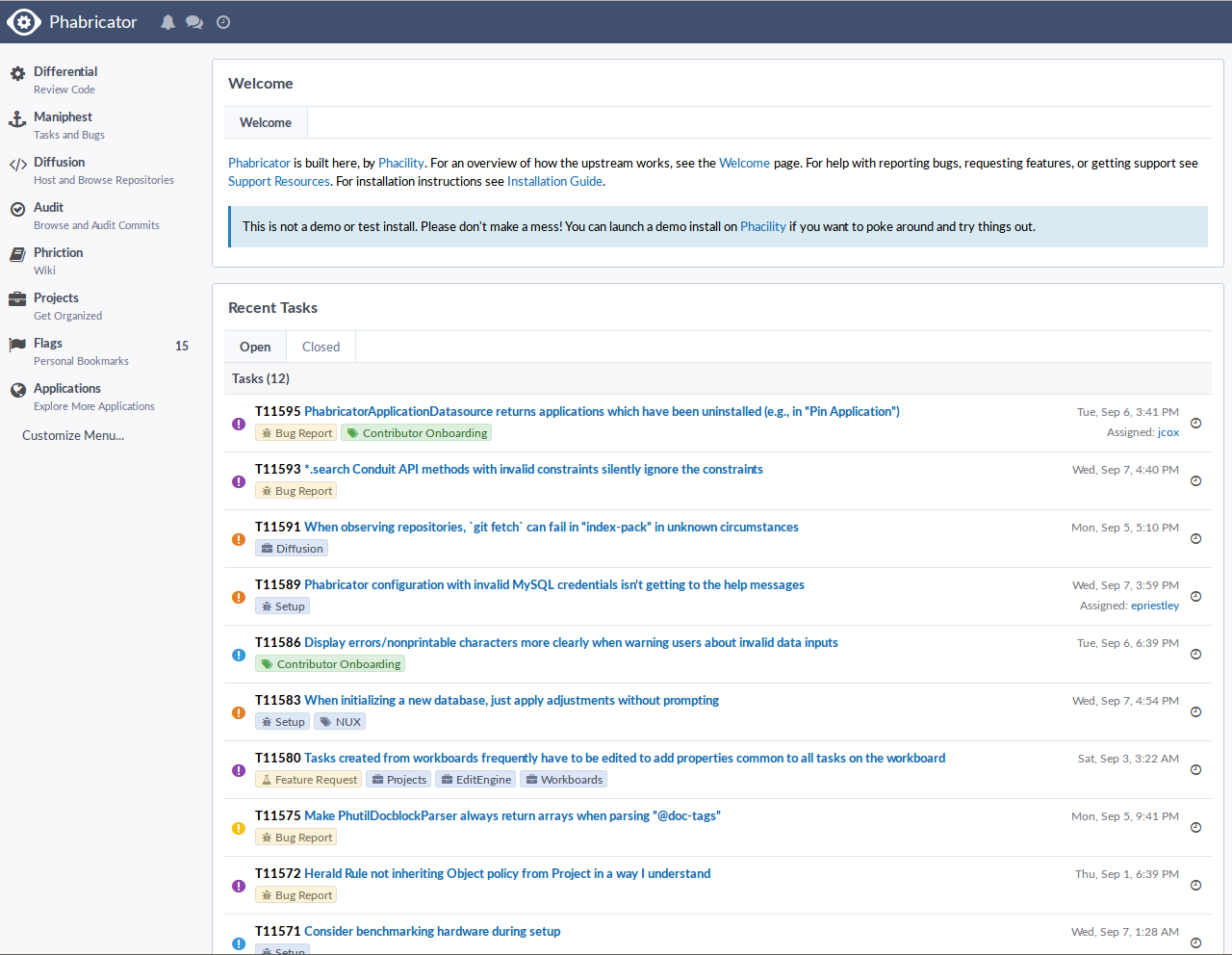Viewport: 1232px width, 955px height.
Task: Open the Support Resources link
Action: click(279, 181)
